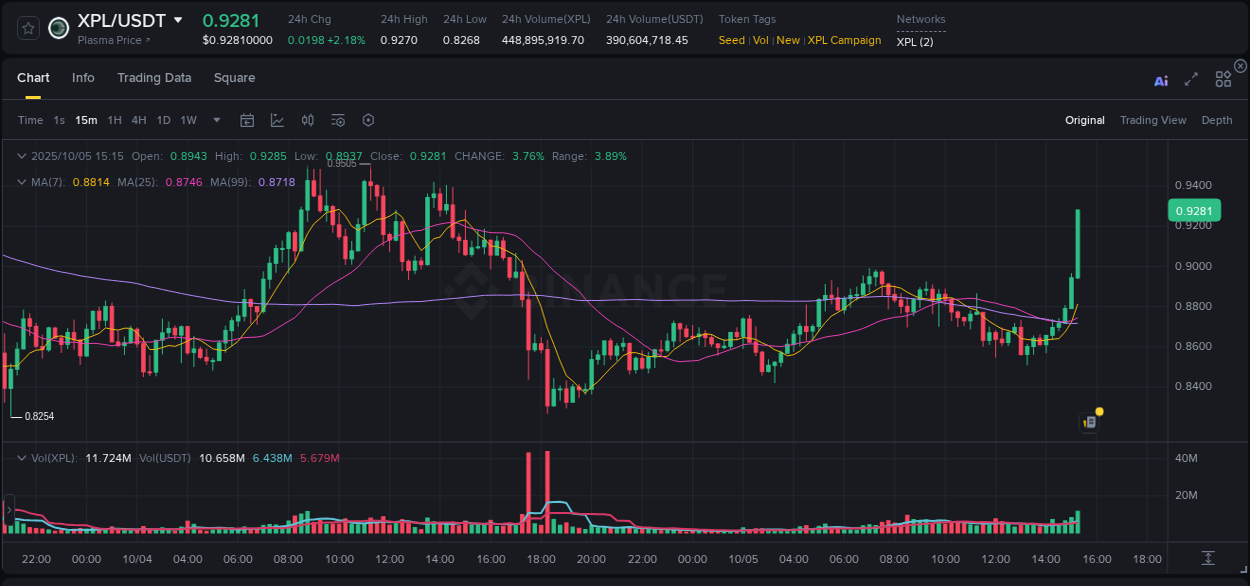
Task: Open the indicator list settings
Action: click(338, 120)
